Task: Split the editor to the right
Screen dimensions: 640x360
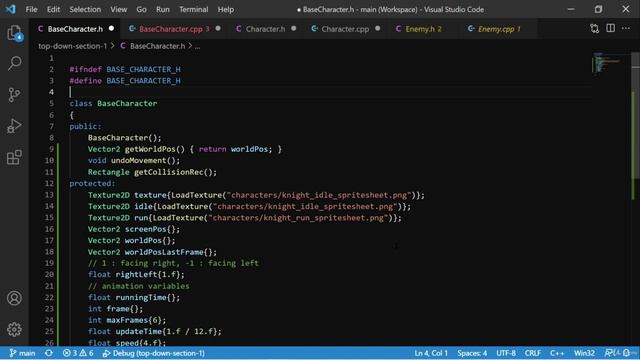Action: (x=610, y=28)
